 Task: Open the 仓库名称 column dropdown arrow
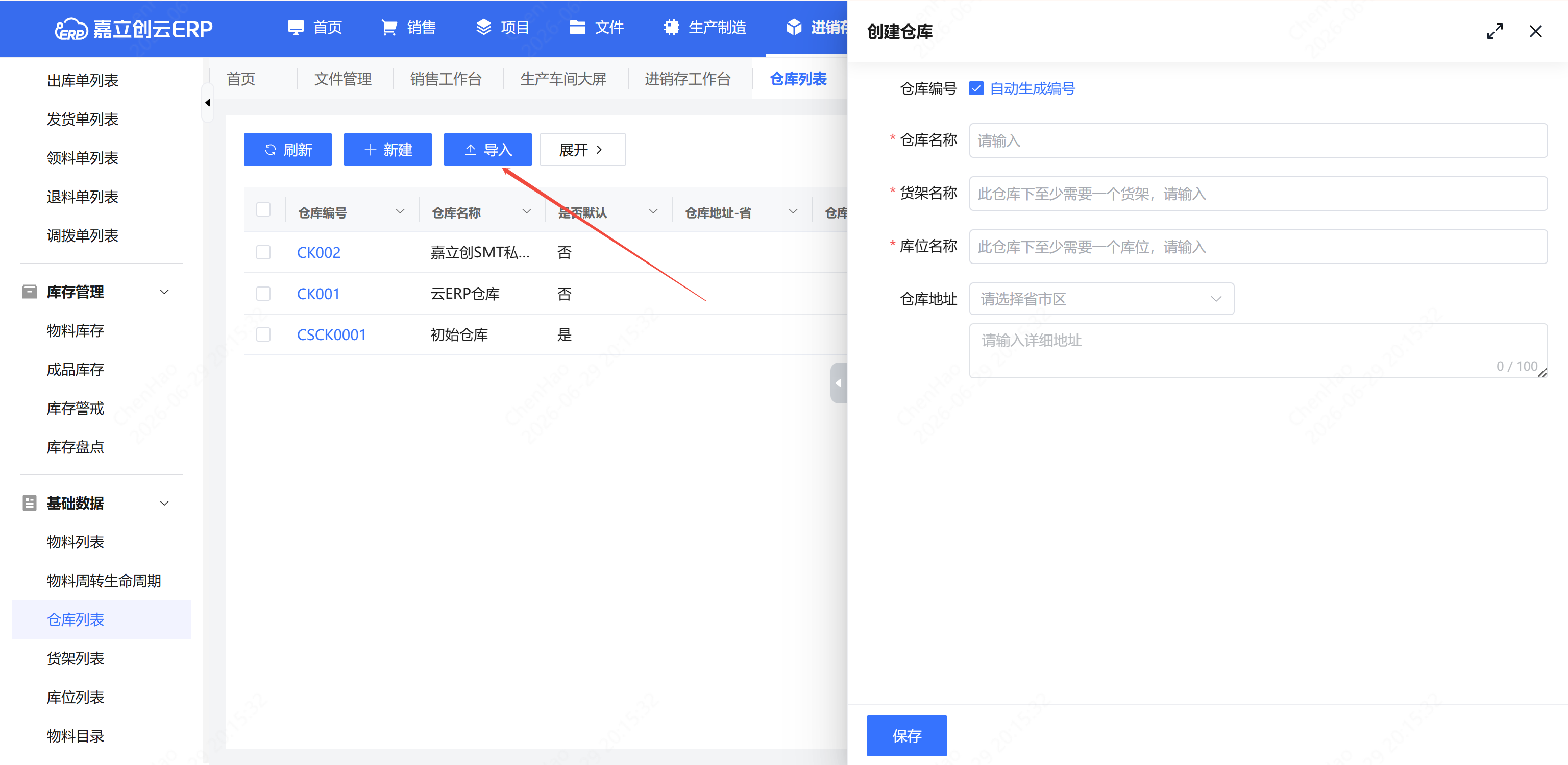coord(527,211)
